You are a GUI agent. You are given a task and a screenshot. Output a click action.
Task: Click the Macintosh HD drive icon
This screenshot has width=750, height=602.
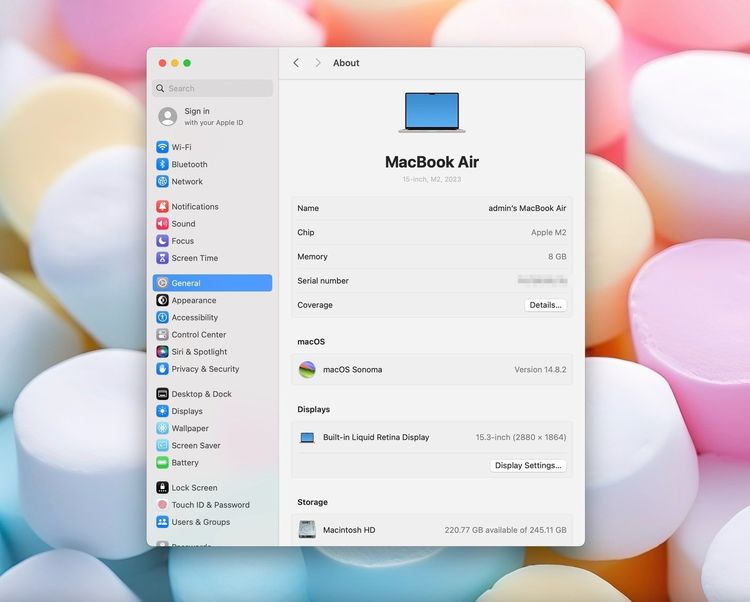(x=307, y=529)
